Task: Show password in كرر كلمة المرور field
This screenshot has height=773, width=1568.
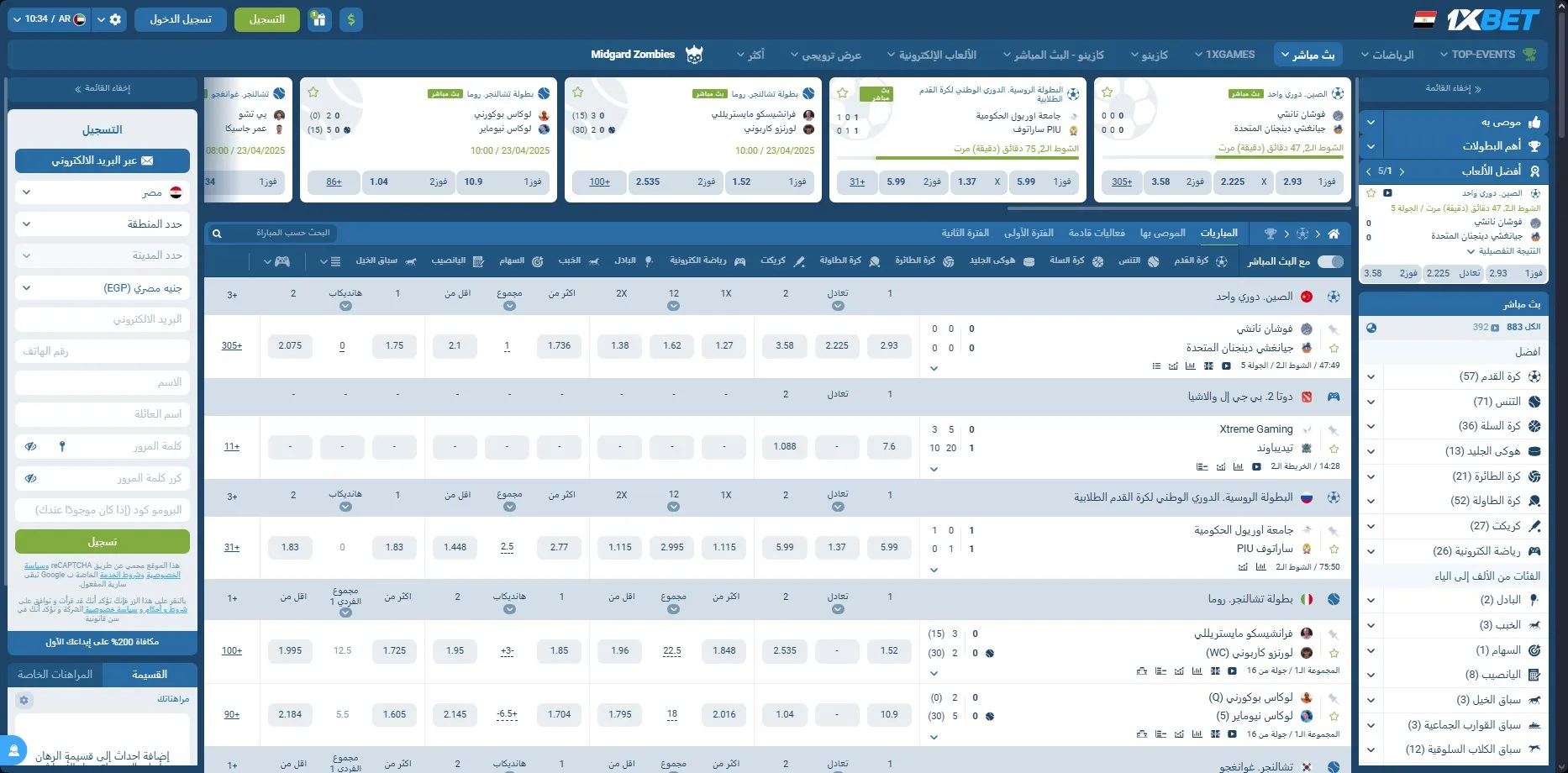Action: (30, 478)
